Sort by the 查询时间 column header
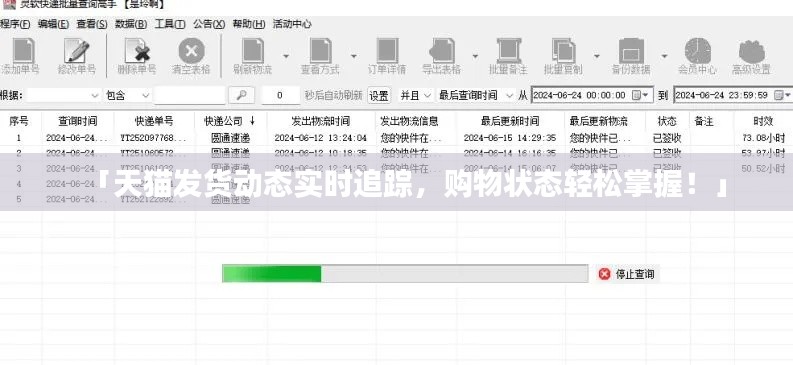 click(x=77, y=121)
